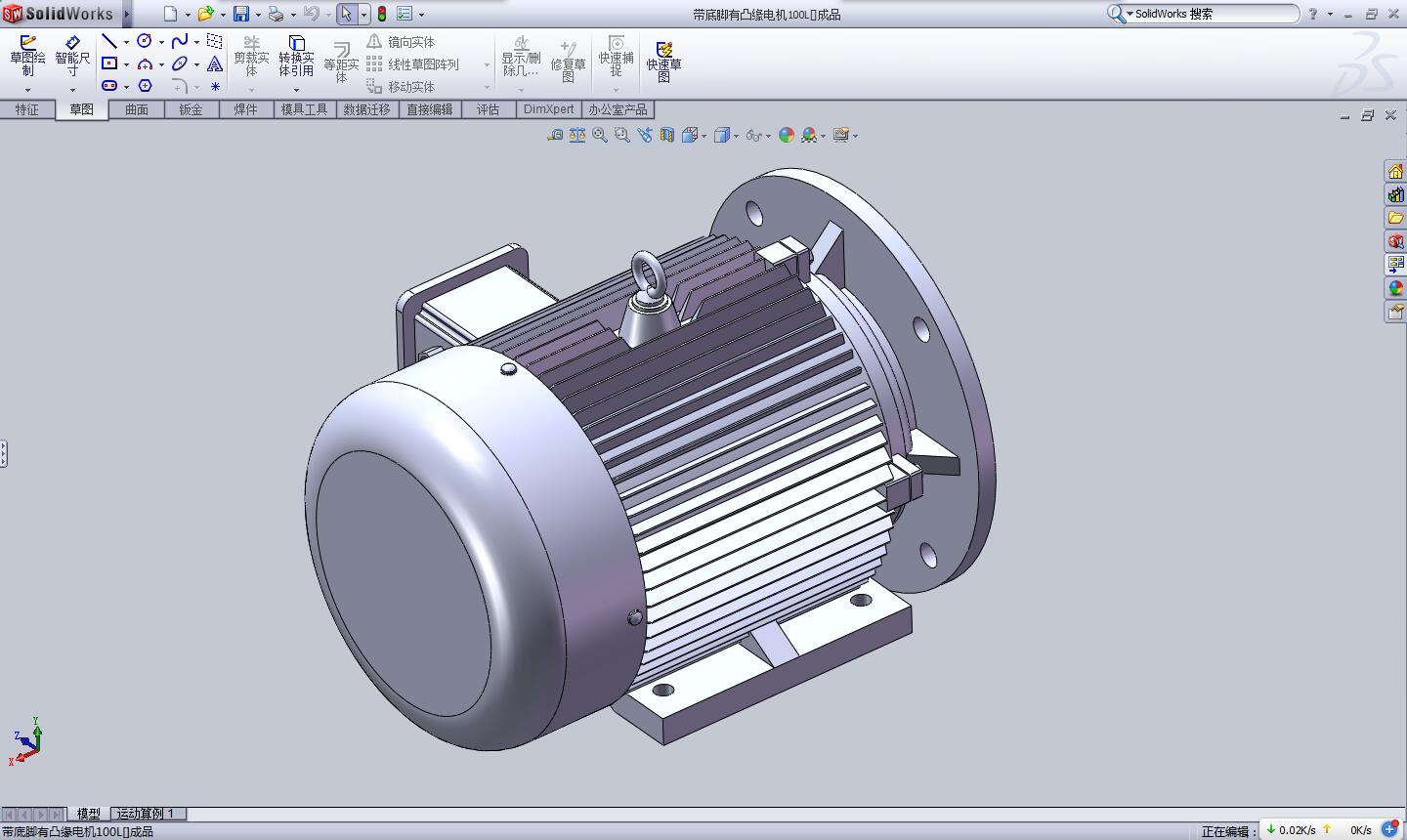
Task: Click the Select cursor tool
Action: coord(347,14)
